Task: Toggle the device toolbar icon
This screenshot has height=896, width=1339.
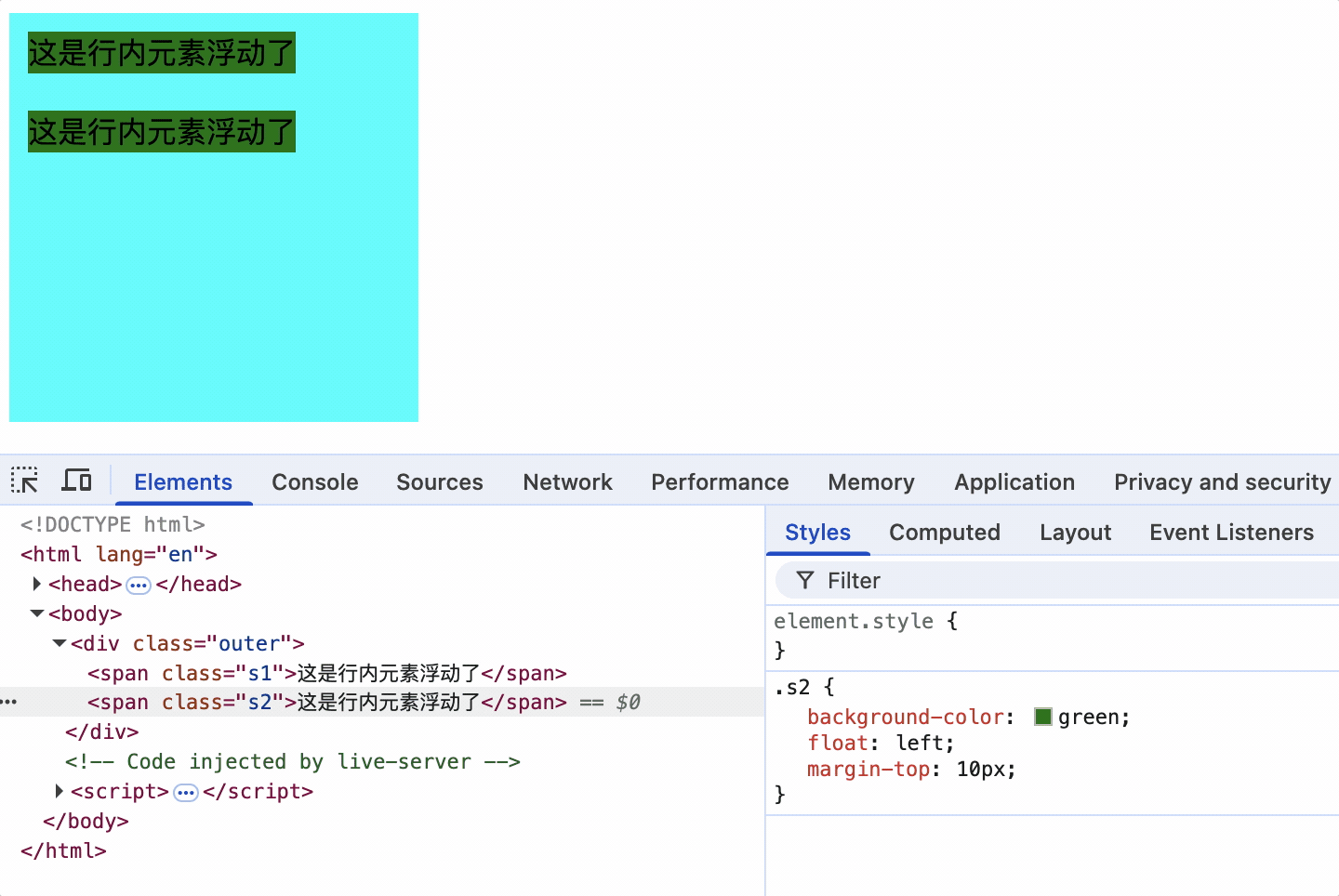Action: pos(76,481)
